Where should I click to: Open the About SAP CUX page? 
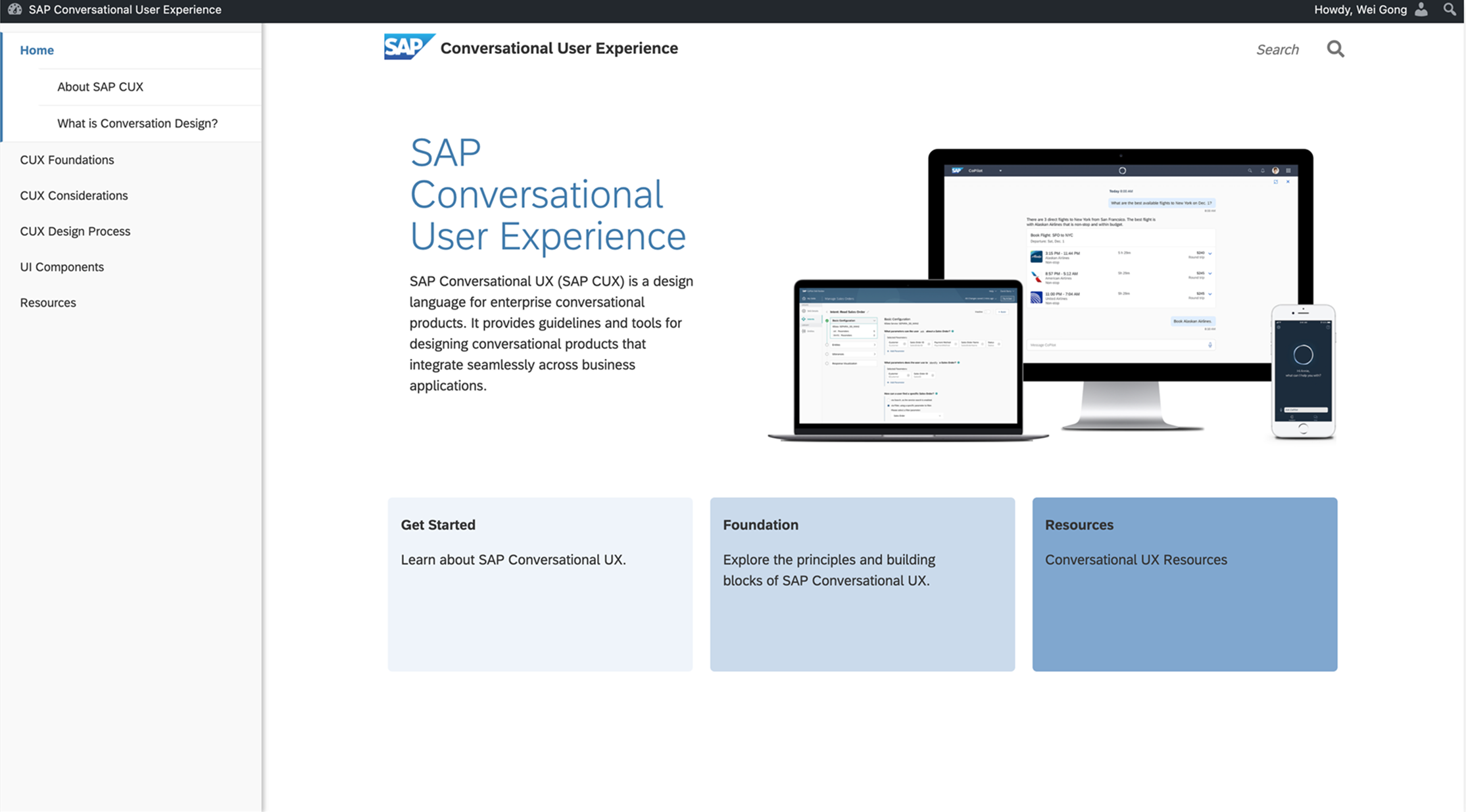[x=100, y=86]
